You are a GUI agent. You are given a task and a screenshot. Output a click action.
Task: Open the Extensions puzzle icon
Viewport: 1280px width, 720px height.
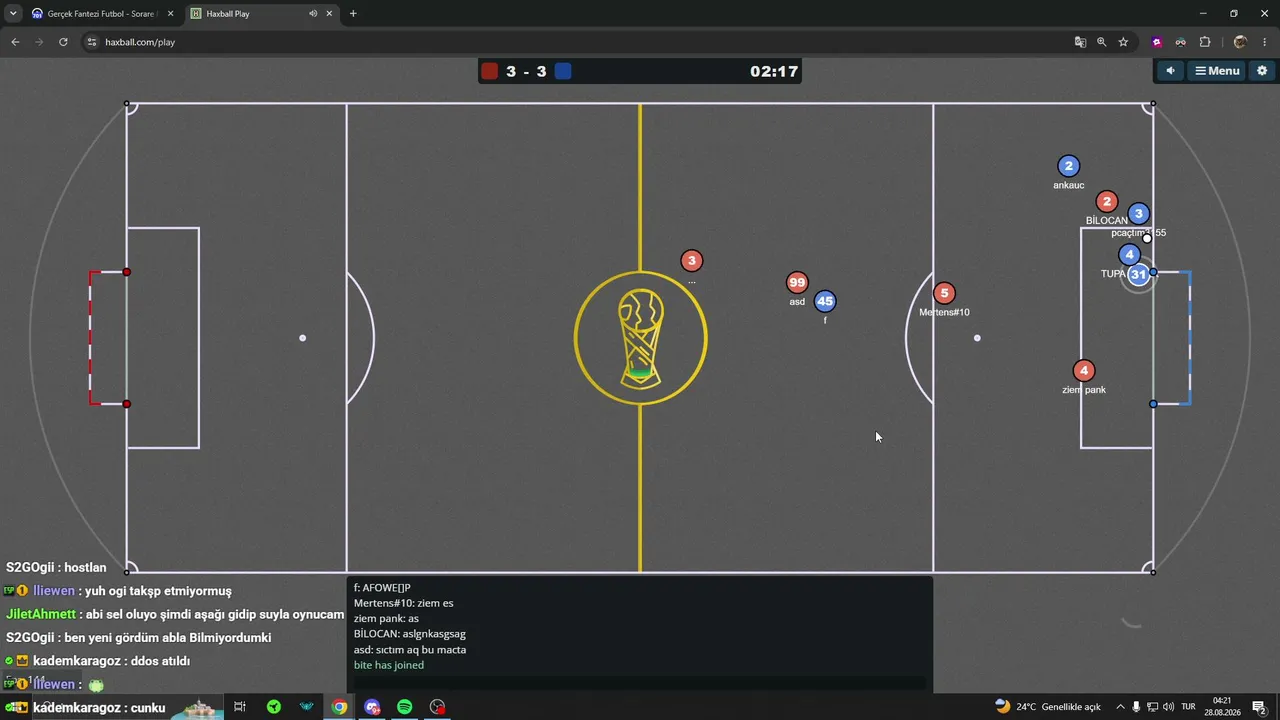pyautogui.click(x=1205, y=42)
